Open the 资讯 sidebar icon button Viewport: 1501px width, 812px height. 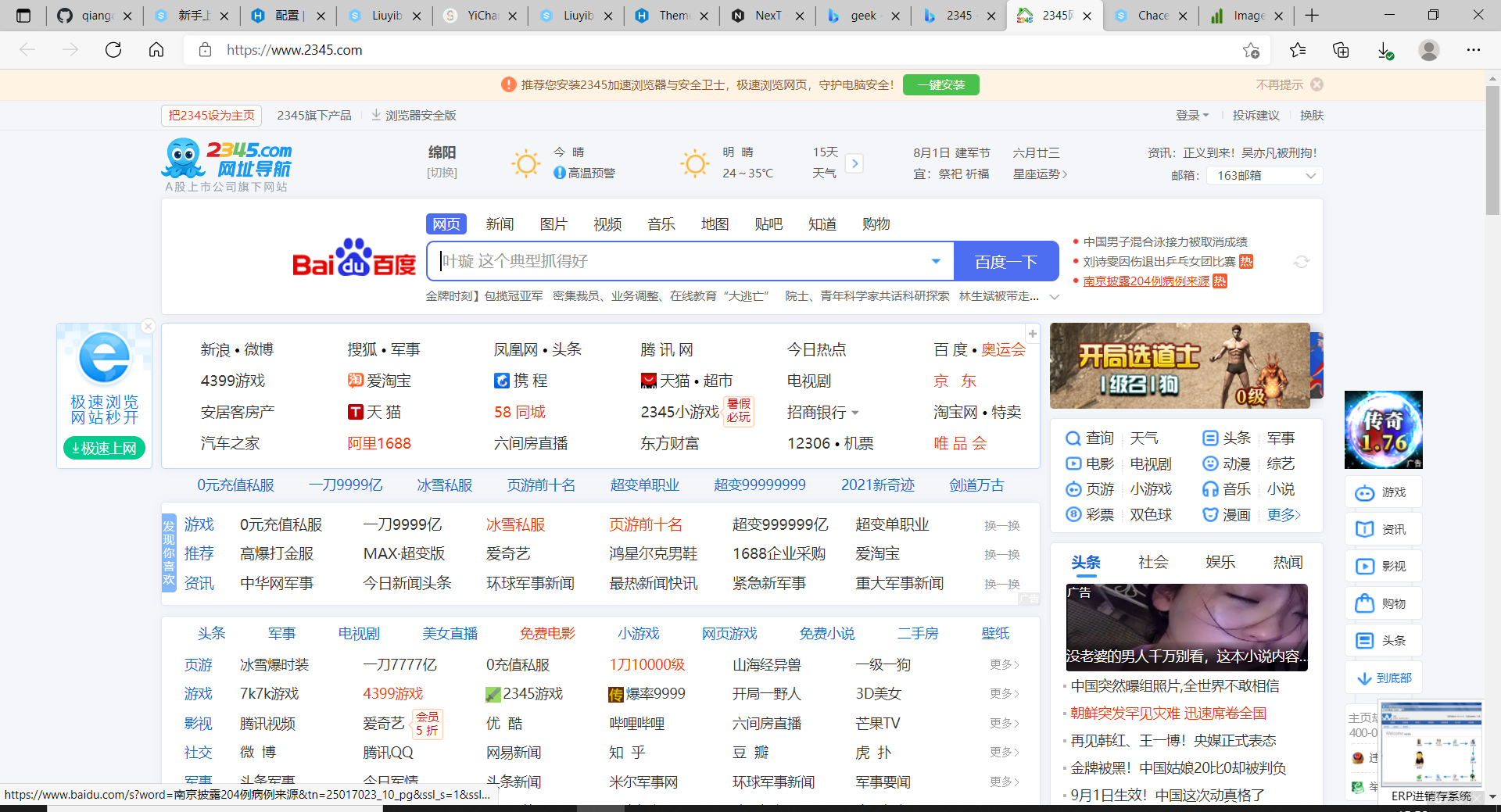click(1383, 529)
